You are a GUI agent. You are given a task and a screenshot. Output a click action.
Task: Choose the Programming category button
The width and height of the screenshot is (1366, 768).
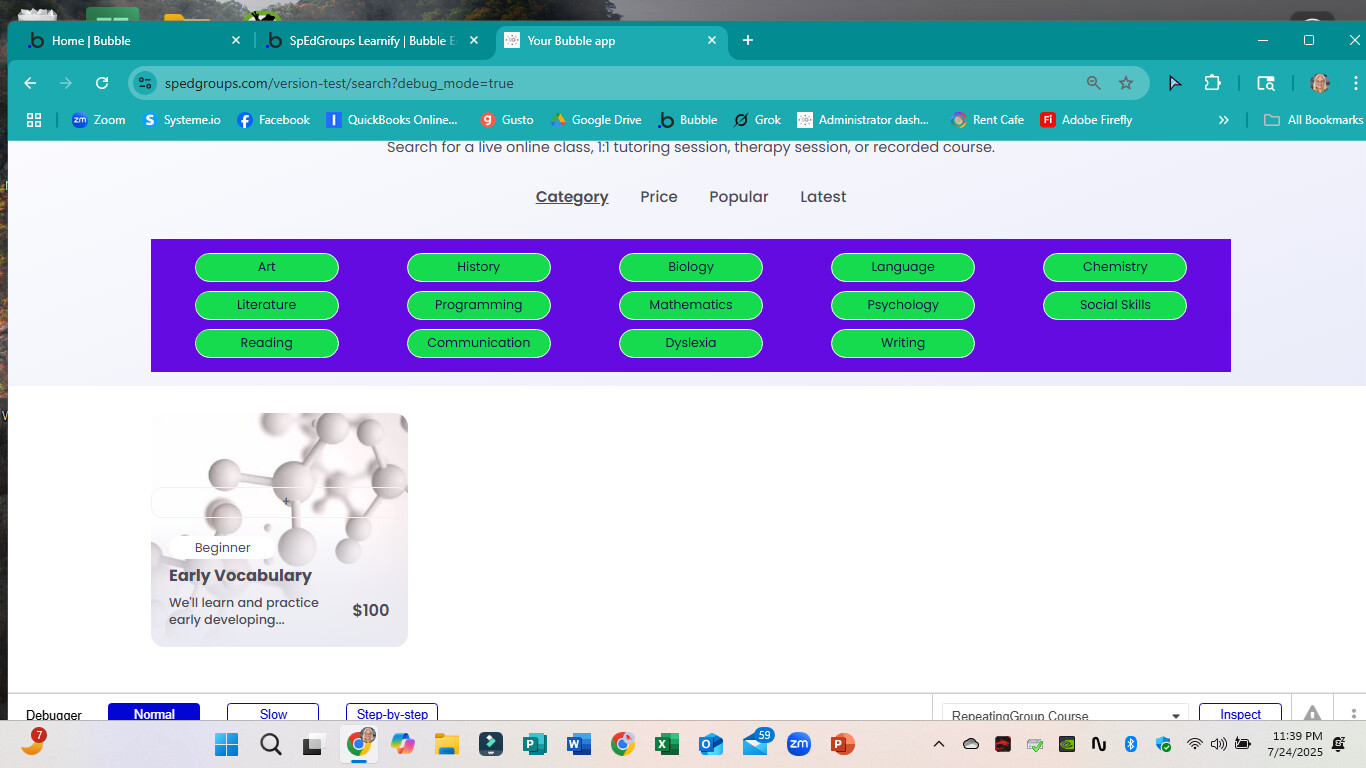tap(479, 305)
